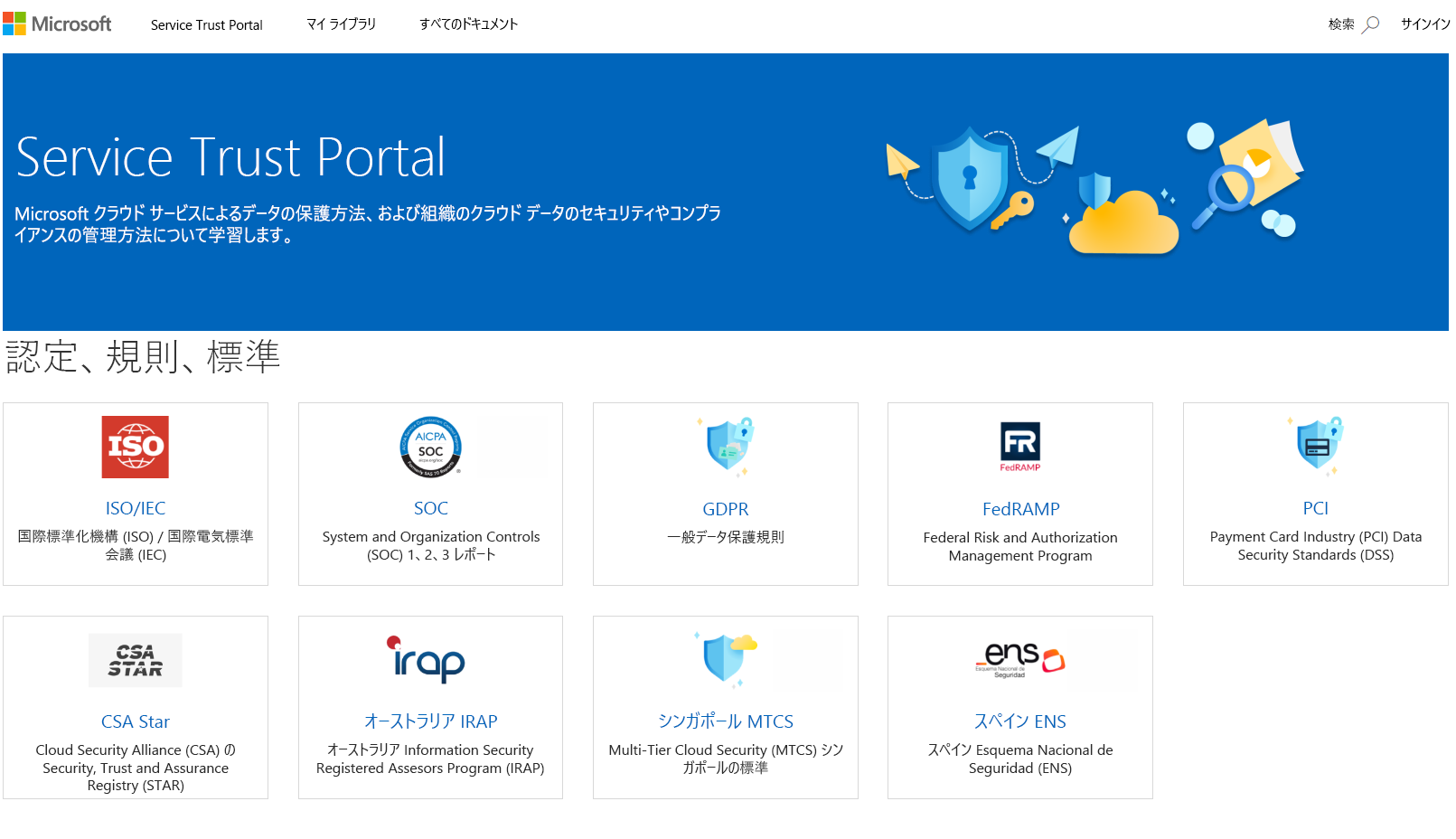Click the banner shield and cloud illustration
The image size is (1456, 839).
pos(1095,188)
